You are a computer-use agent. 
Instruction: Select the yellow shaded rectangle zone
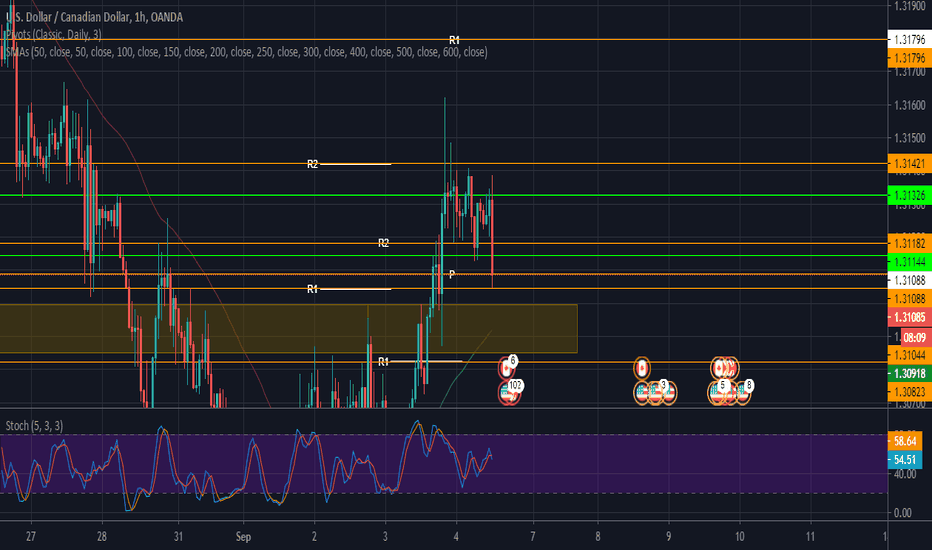[288, 329]
